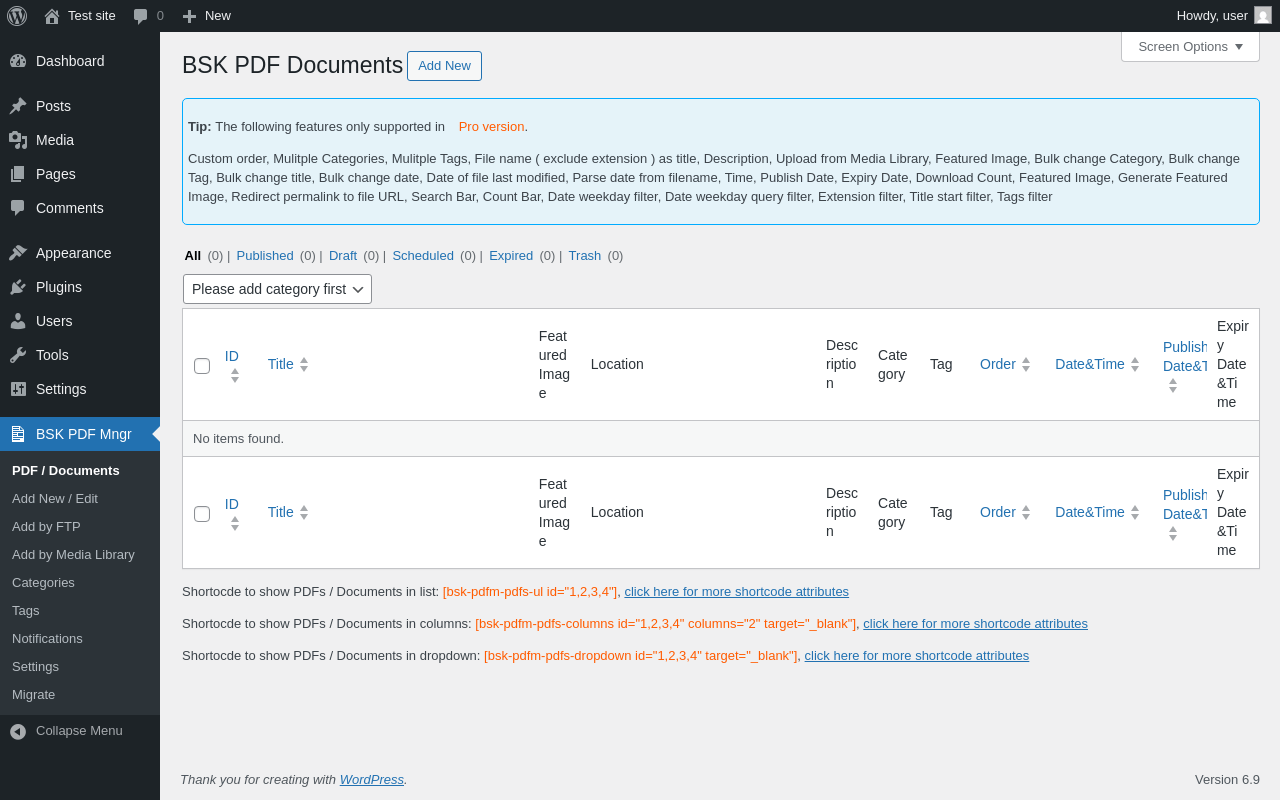Click the bsk-pdfm-pdfs-ul shortcode text
Screen dimensions: 1280x800
[530, 591]
